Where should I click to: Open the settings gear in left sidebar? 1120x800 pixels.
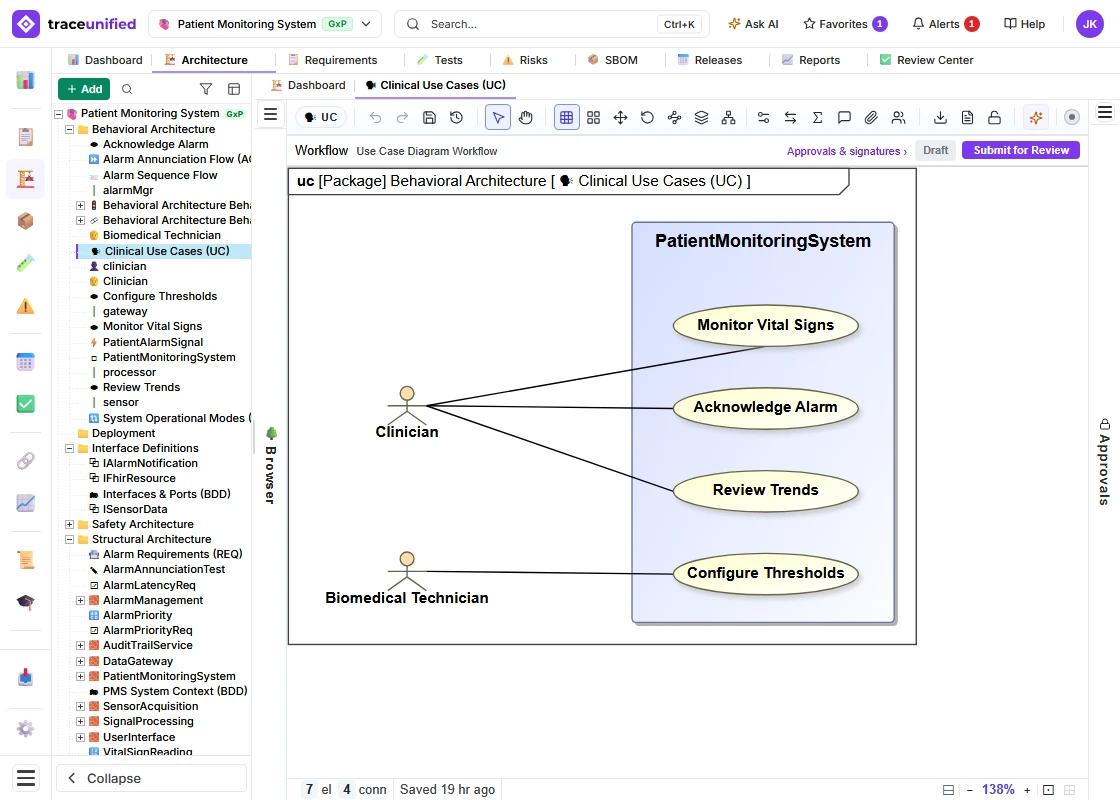[26, 729]
